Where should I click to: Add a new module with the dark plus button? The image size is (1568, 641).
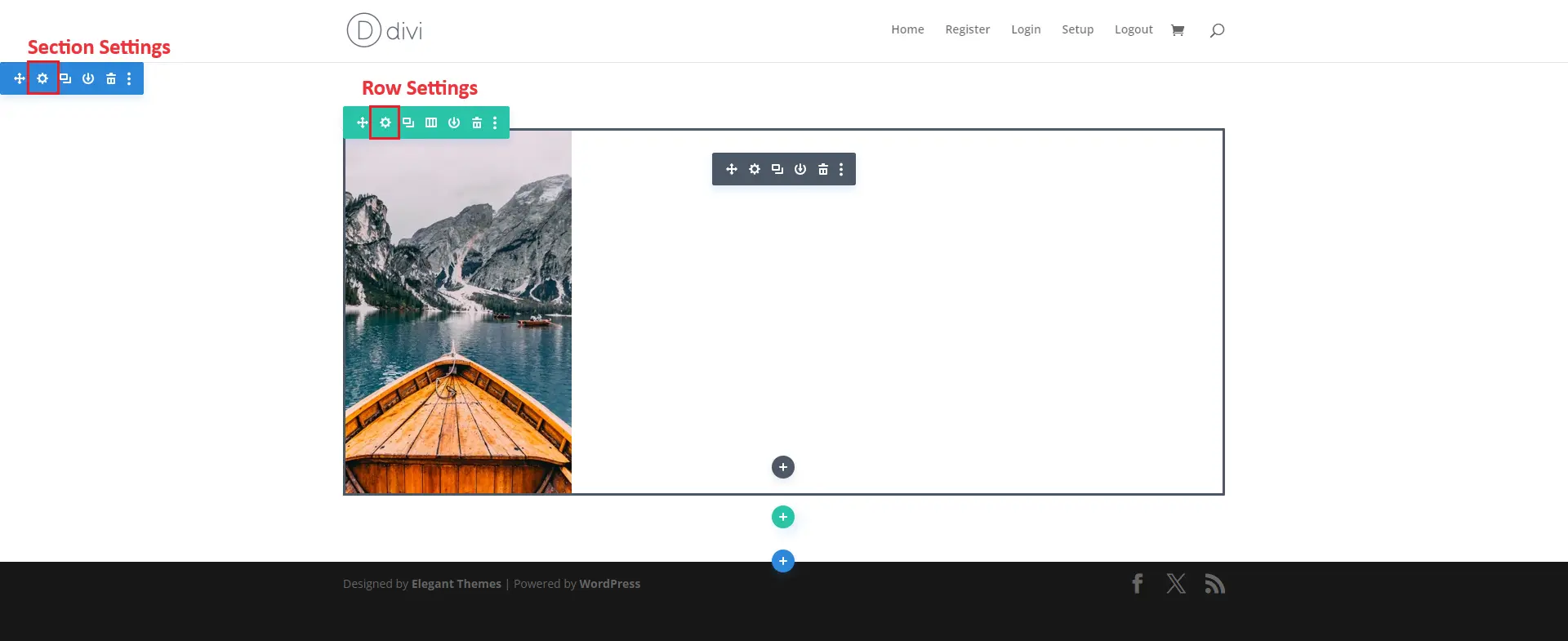coord(783,467)
